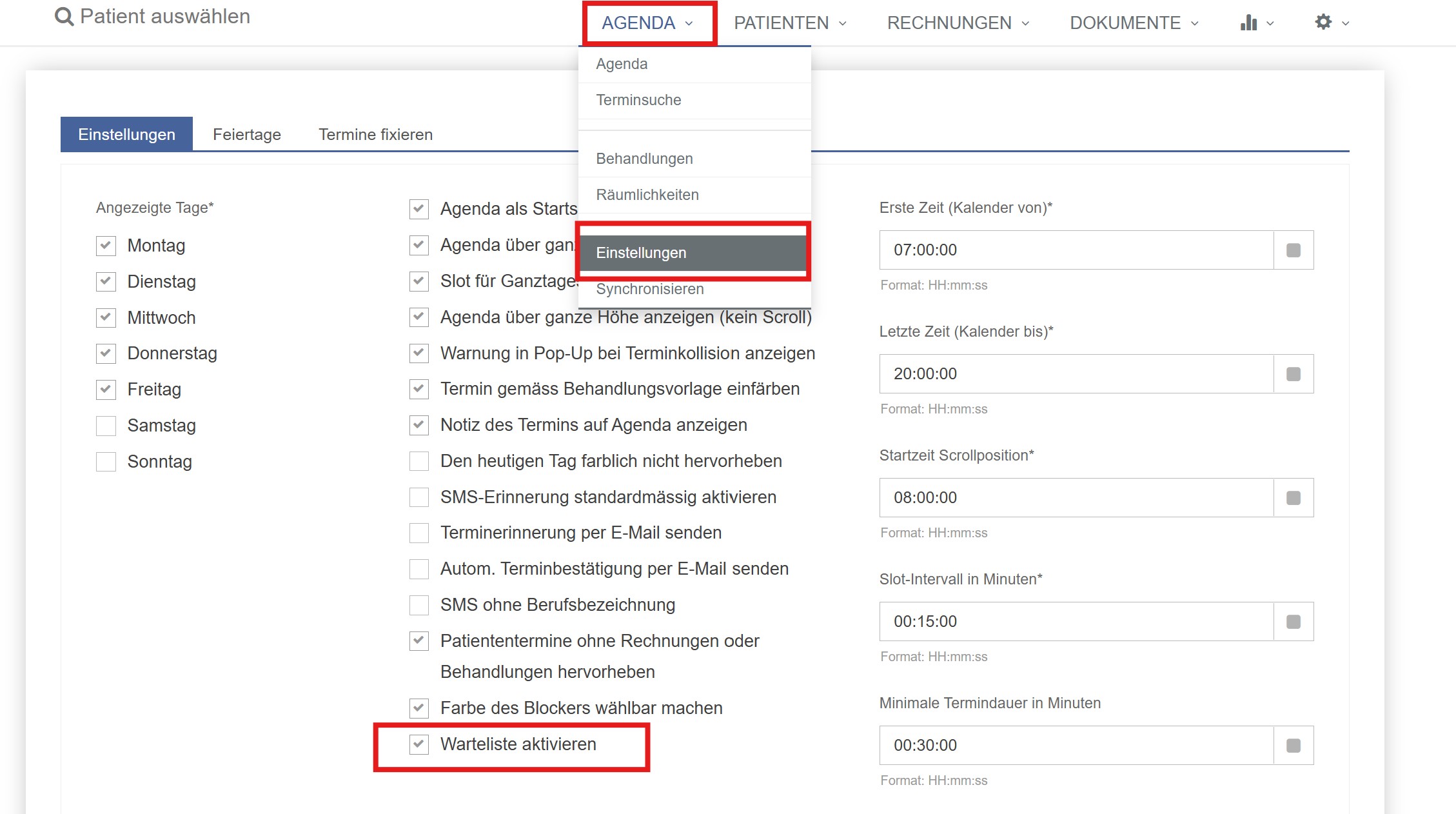Switch to the Termine fixieren tab
Image resolution: width=1456 pixels, height=814 pixels.
[375, 134]
